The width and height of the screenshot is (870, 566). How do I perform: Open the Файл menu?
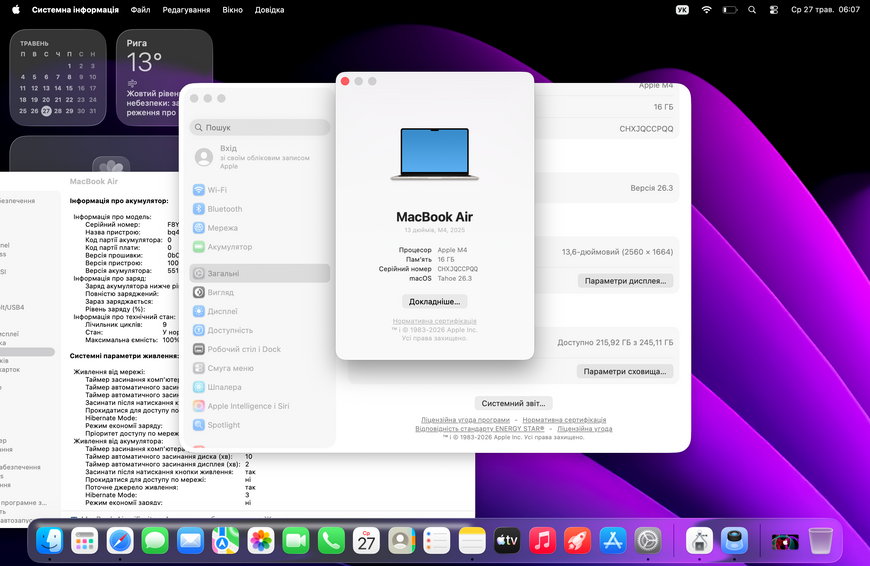click(x=140, y=9)
